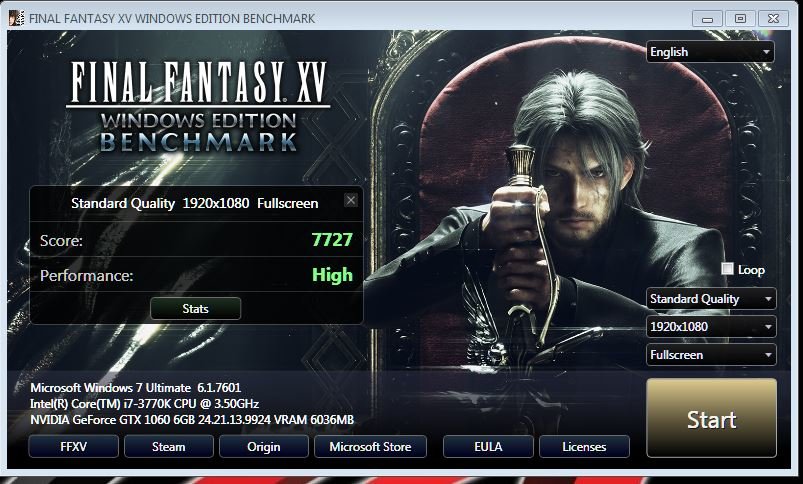Screen dimensions: 803x484
Task: Click the Performance: label
Action: [x=87, y=276]
